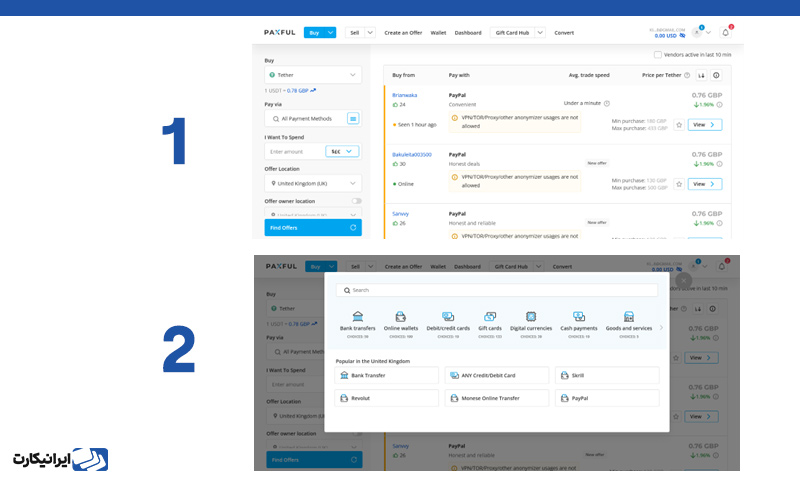Expand profile chevron next to avatar, upper screenshot
Image resolution: width=800 pixels, height=477 pixels.
point(708,33)
